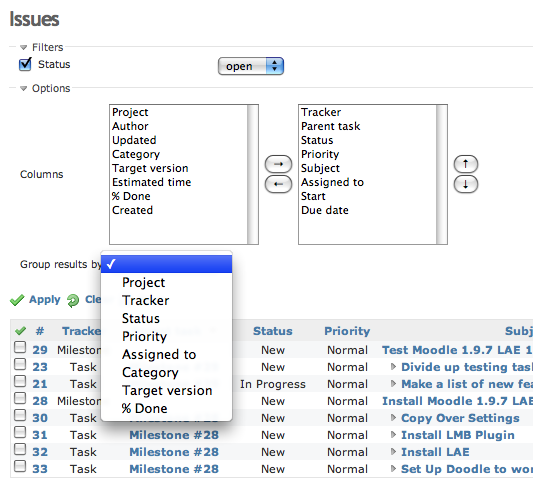Click the green check-all icon in table header
Screen dimensions: 533x481
[x=20, y=330]
